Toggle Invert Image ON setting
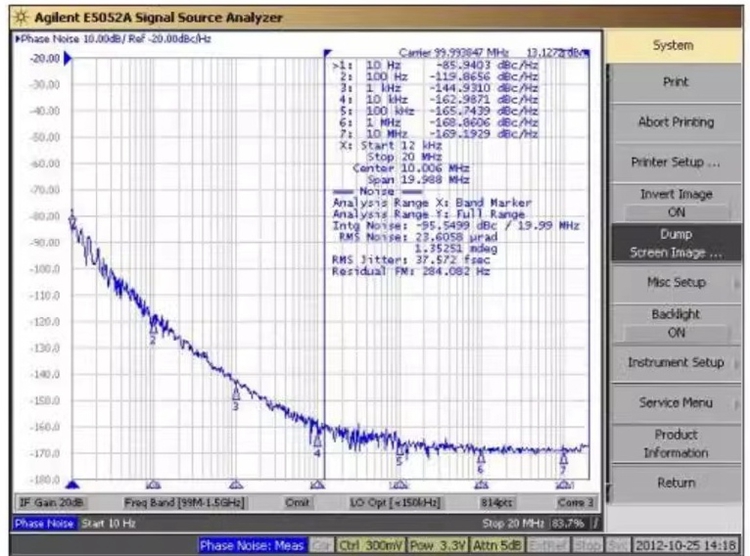Image resolution: width=750 pixels, height=556 pixels. click(675, 203)
